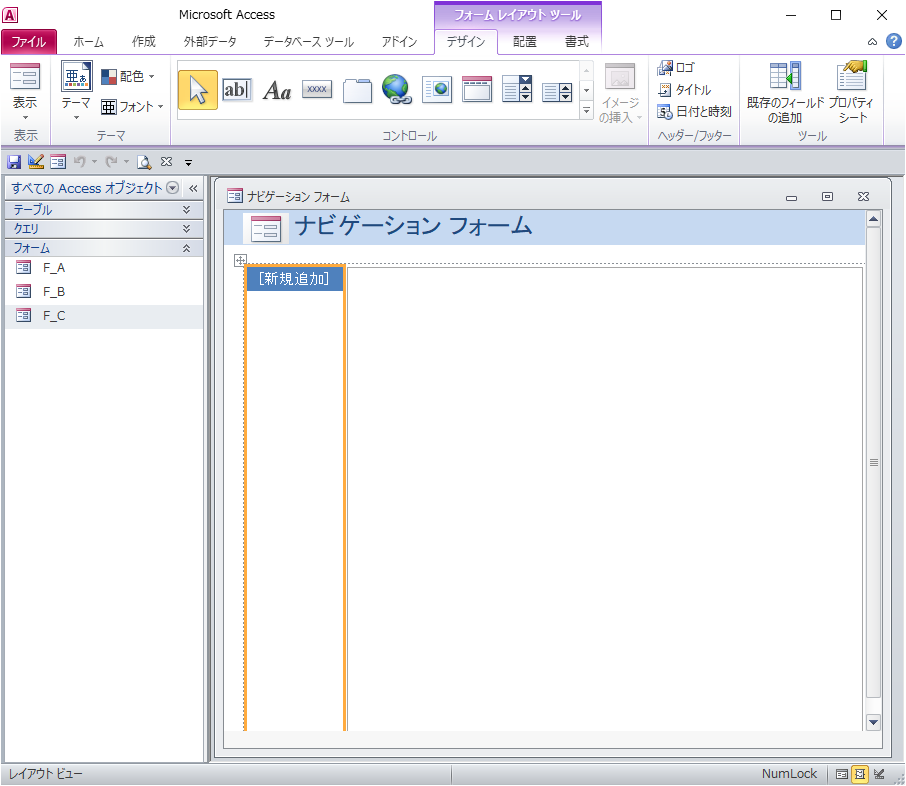Select form F_B in navigation pane

click(x=104, y=292)
